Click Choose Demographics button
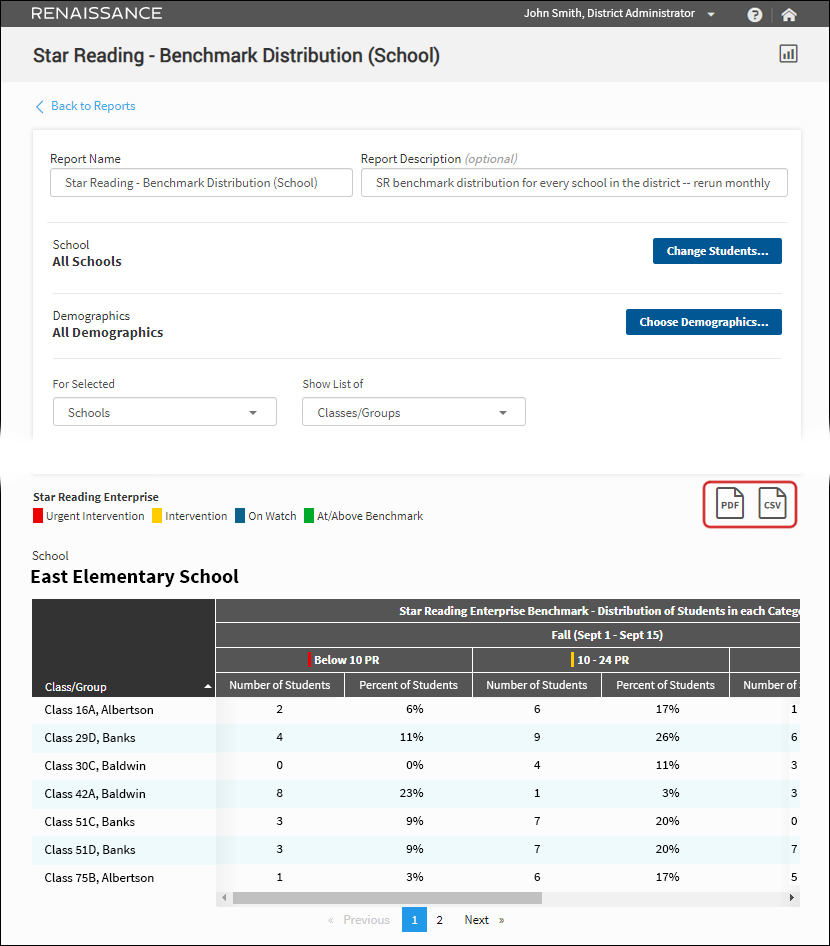Screen dimensions: 830x946 coord(704,322)
